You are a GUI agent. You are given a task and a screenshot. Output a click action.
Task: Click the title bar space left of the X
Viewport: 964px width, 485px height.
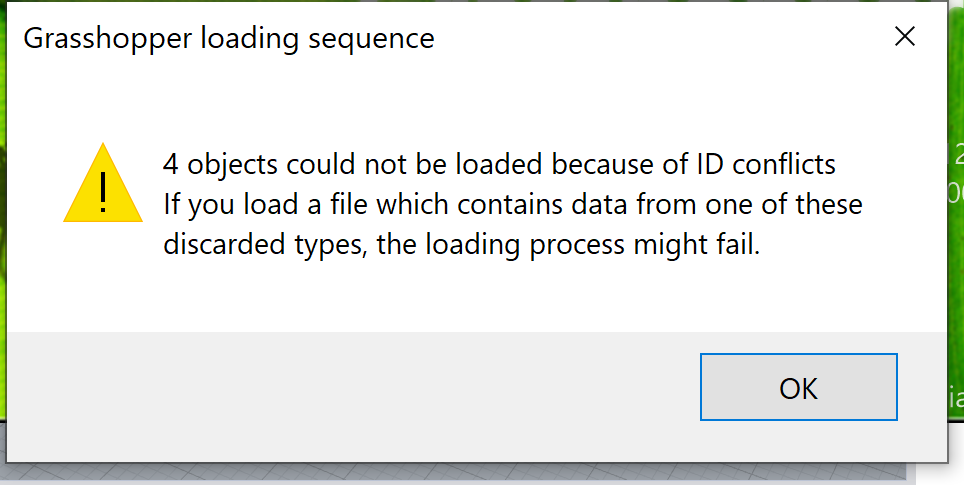(700, 38)
